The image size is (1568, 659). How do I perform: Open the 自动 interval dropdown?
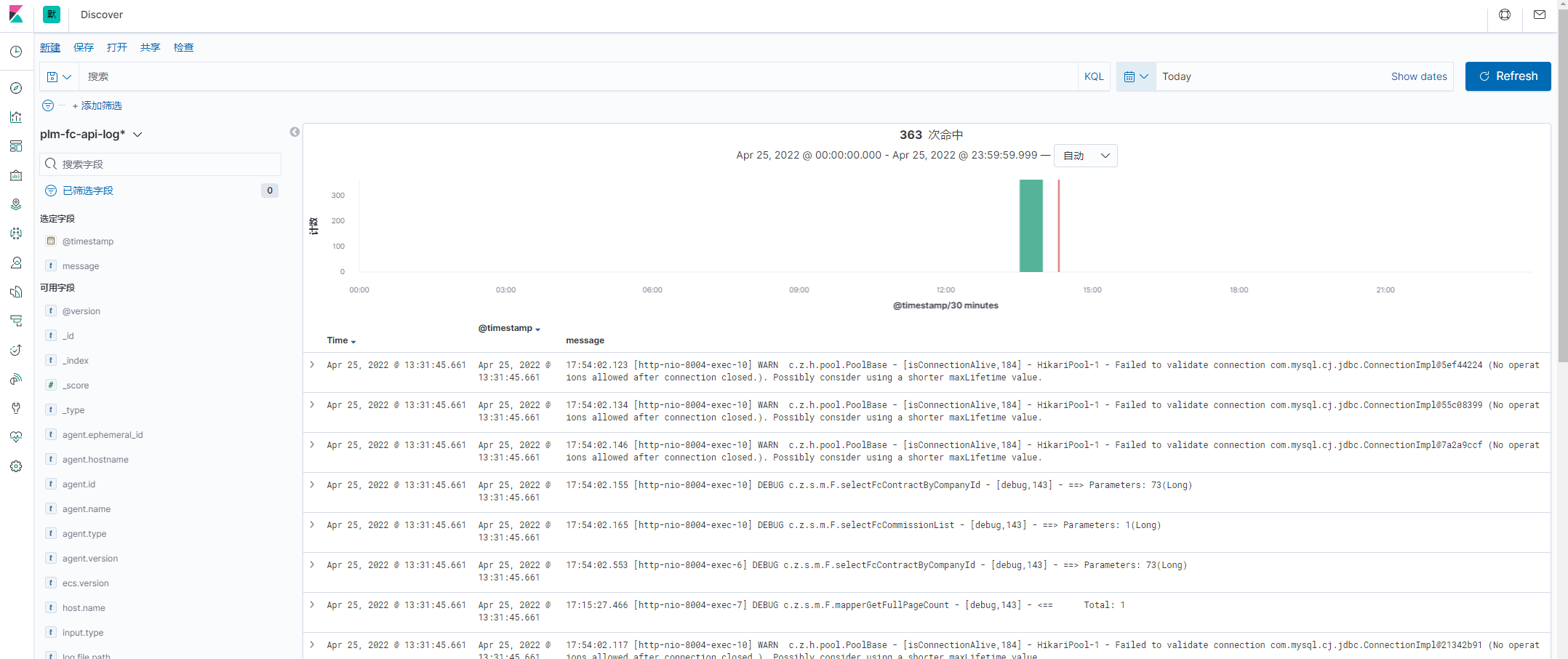tap(1086, 156)
